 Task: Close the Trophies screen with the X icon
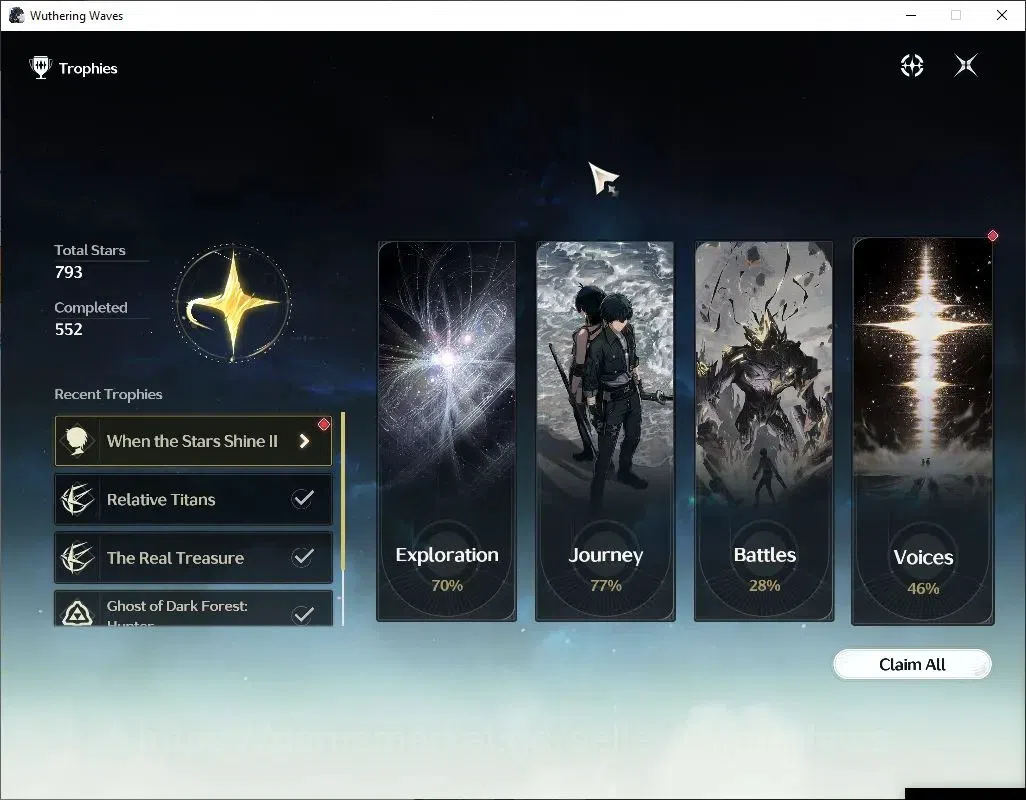pyautogui.click(x=966, y=65)
